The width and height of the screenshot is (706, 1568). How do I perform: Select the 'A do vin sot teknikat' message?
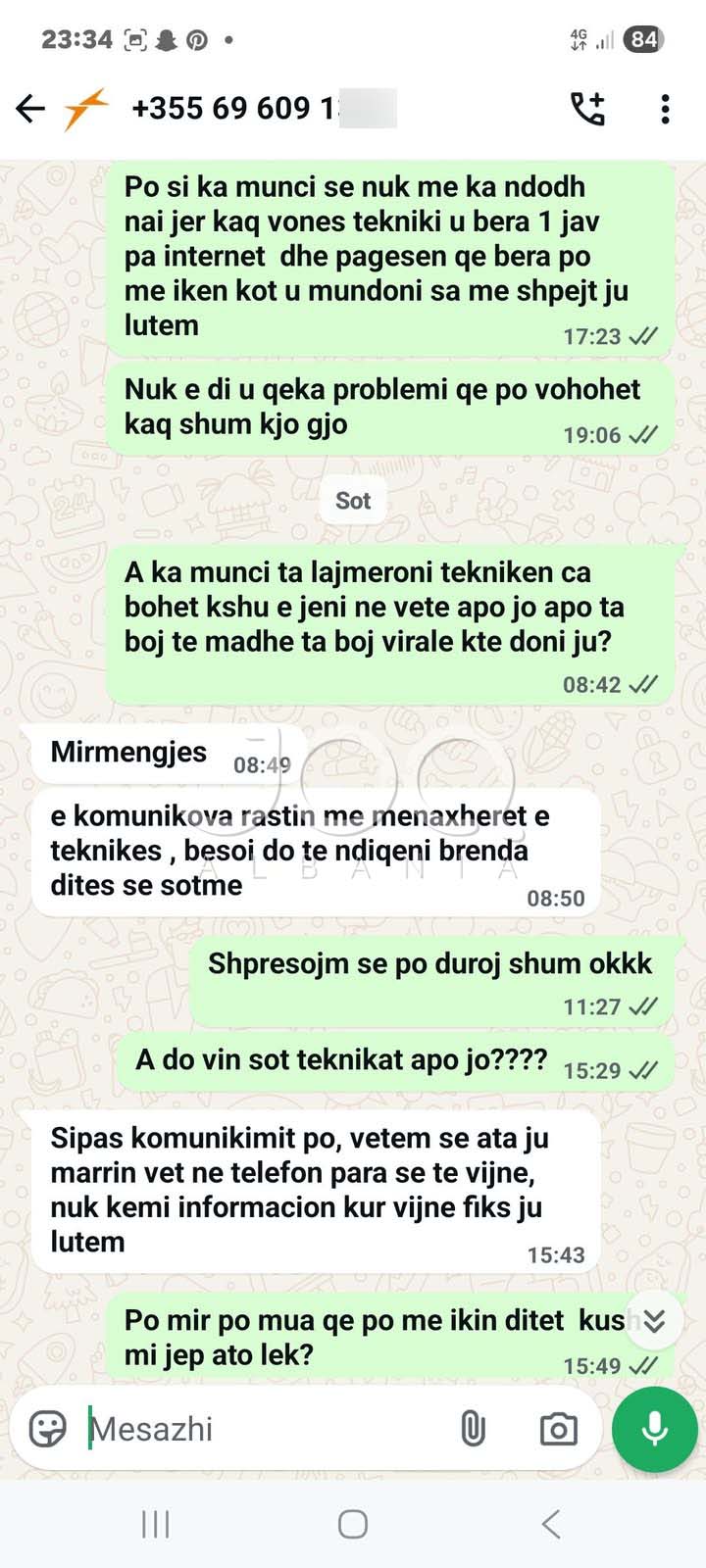395,1061
